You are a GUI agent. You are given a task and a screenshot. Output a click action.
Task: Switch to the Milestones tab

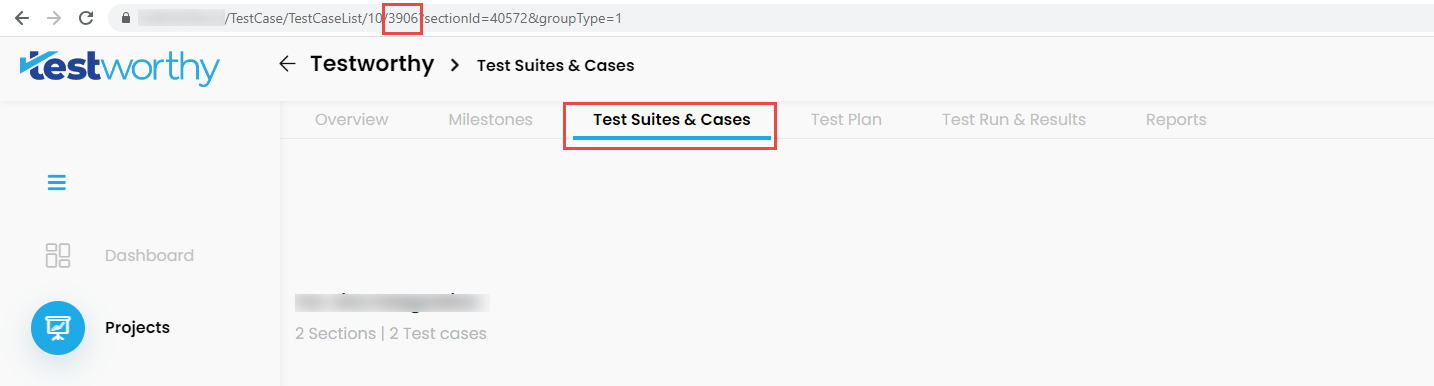490,120
